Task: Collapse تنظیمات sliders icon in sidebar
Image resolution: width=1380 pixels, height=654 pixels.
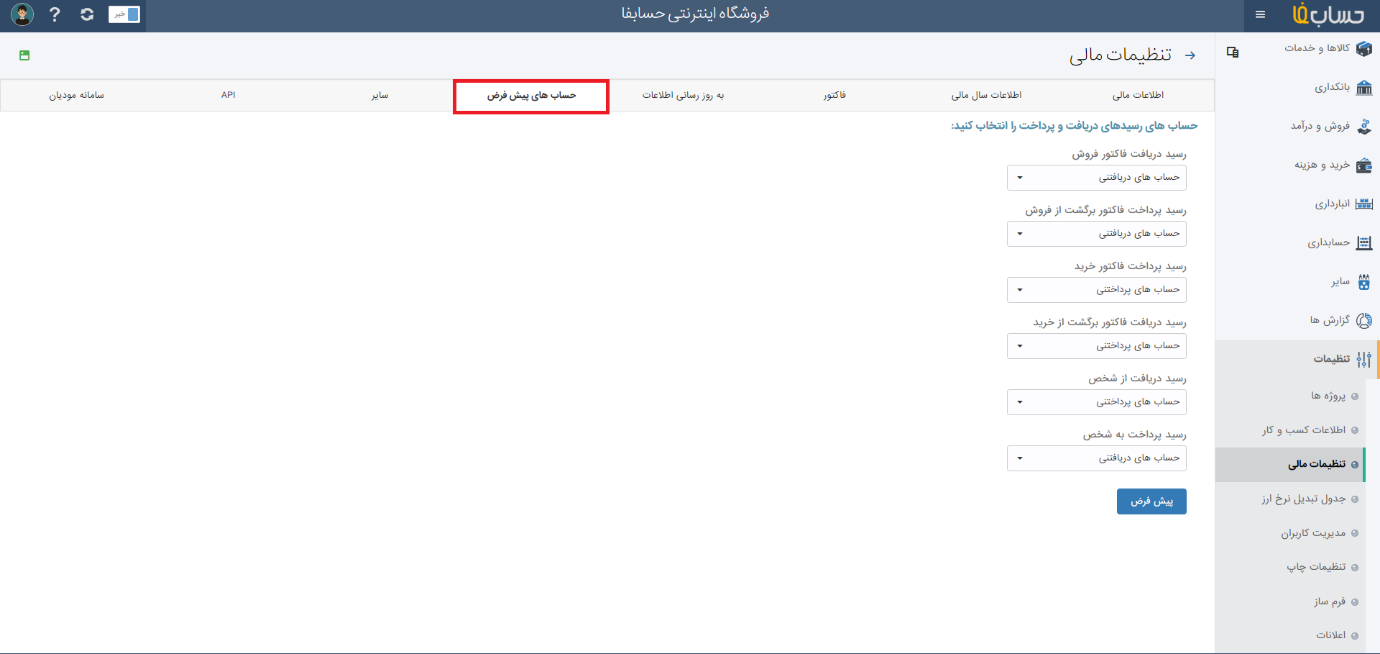Action: (x=1364, y=359)
